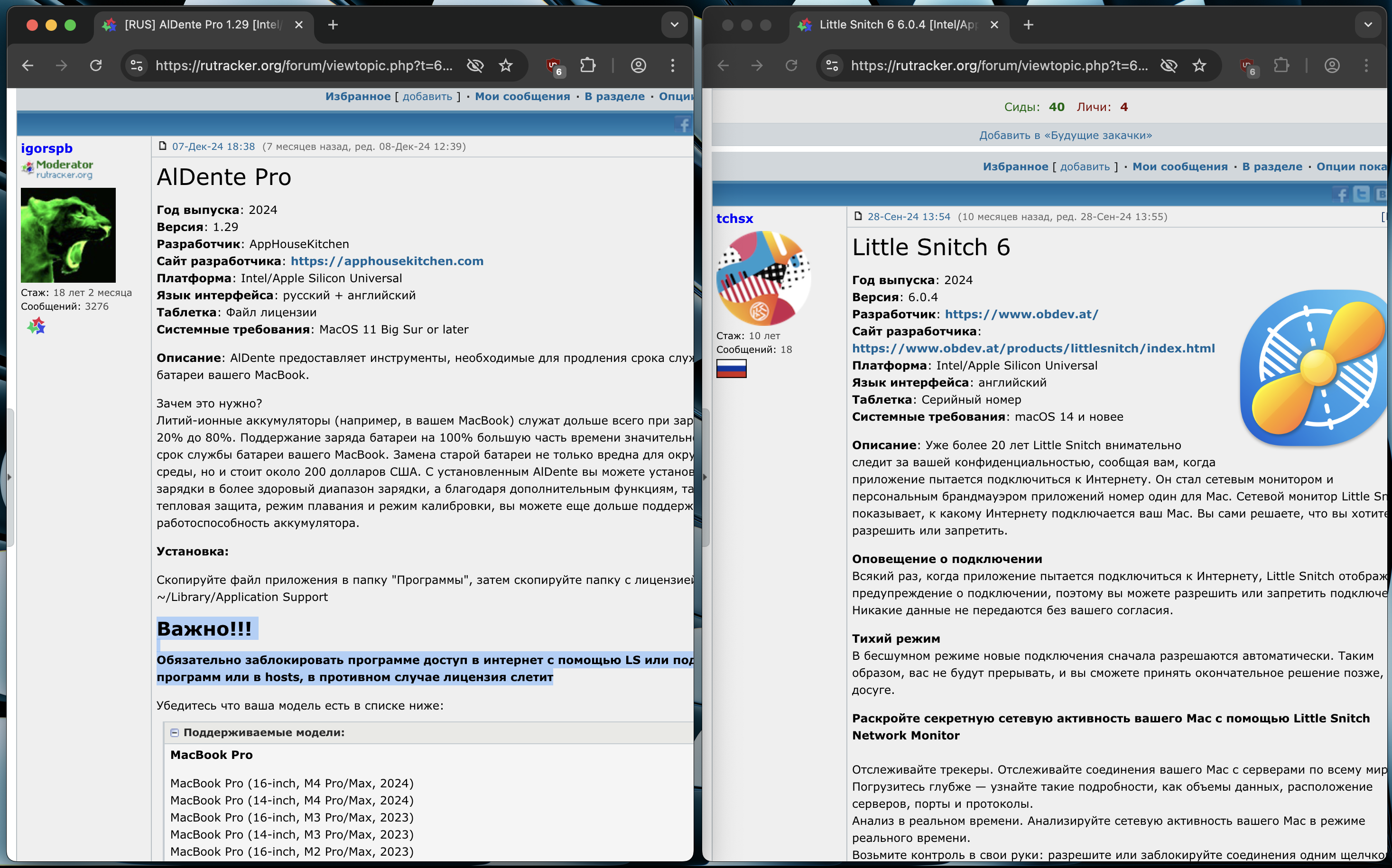Open uBlock extension icon in AlDente window
Image resolution: width=1392 pixels, height=868 pixels.
click(x=554, y=66)
